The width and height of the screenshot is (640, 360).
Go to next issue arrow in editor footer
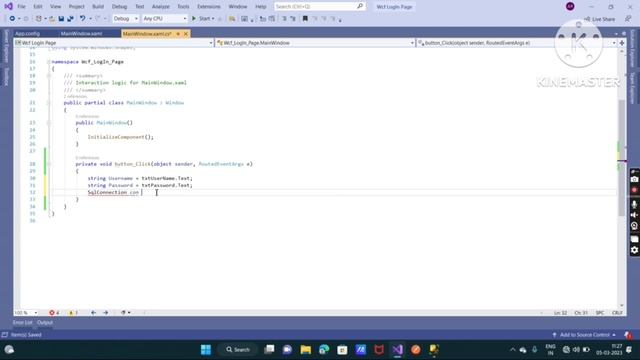(106, 313)
